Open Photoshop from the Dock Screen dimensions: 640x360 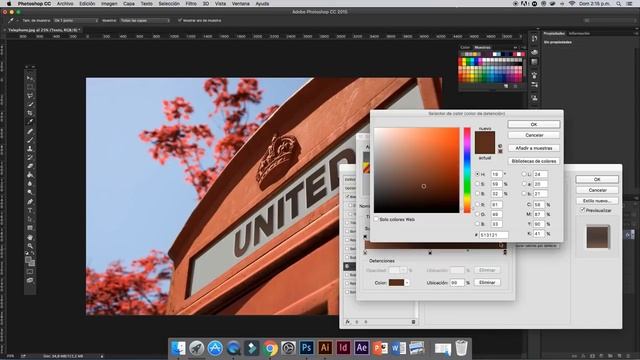[306, 348]
